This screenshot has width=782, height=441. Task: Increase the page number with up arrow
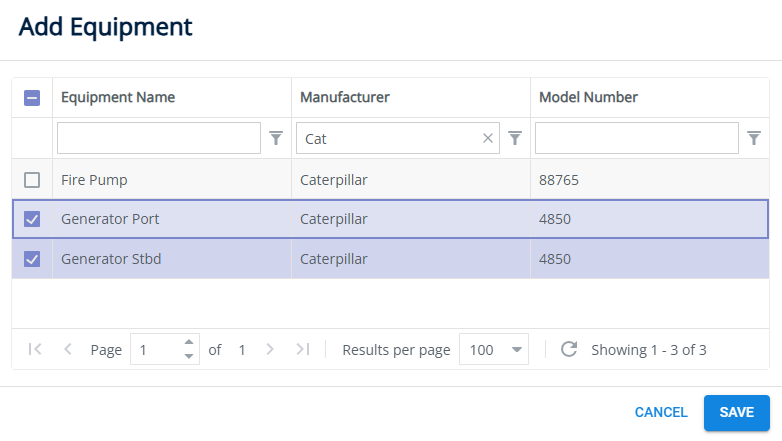pyautogui.click(x=190, y=344)
